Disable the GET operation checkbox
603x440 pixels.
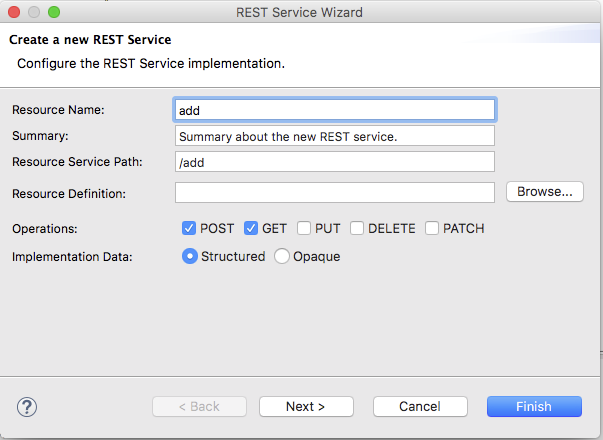tap(251, 228)
